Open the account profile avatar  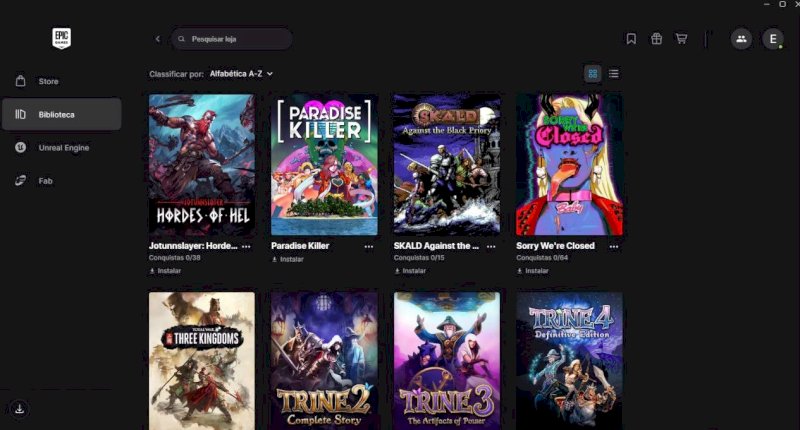coord(772,39)
